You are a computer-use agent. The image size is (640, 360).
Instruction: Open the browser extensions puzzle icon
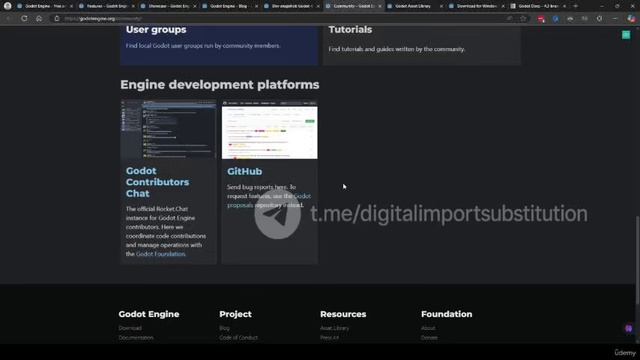(599, 19)
